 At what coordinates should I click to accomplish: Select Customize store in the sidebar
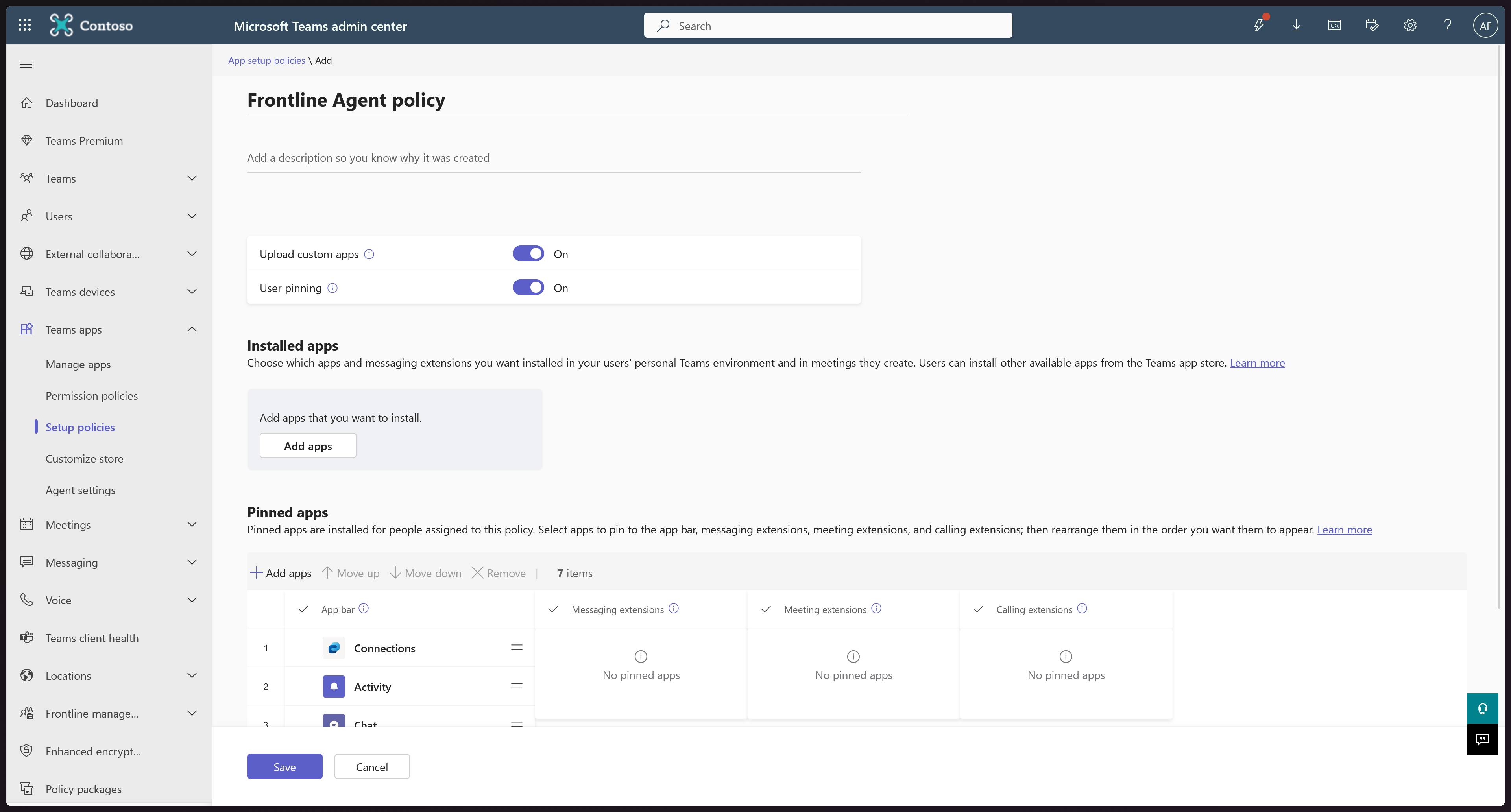pyautogui.click(x=85, y=459)
